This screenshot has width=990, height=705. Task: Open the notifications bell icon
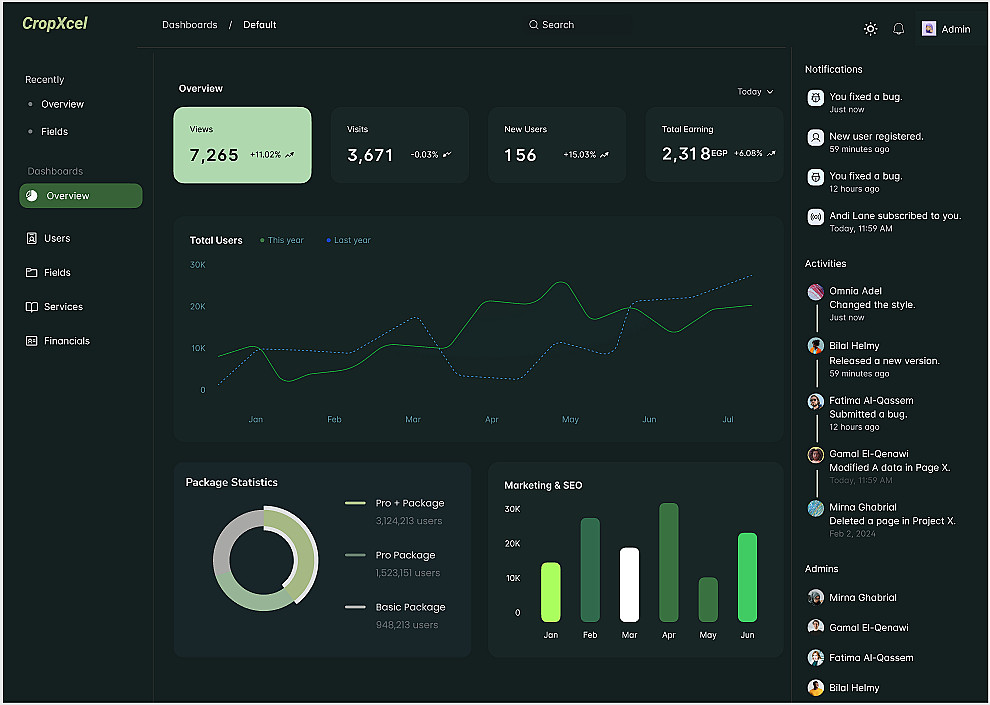pyautogui.click(x=898, y=29)
